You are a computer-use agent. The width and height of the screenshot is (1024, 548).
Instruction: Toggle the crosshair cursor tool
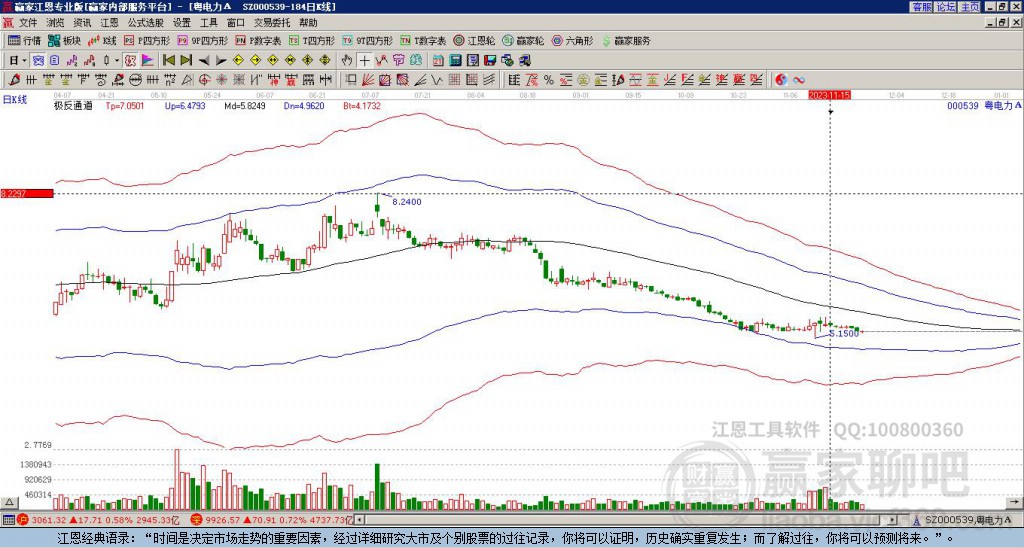pos(364,61)
